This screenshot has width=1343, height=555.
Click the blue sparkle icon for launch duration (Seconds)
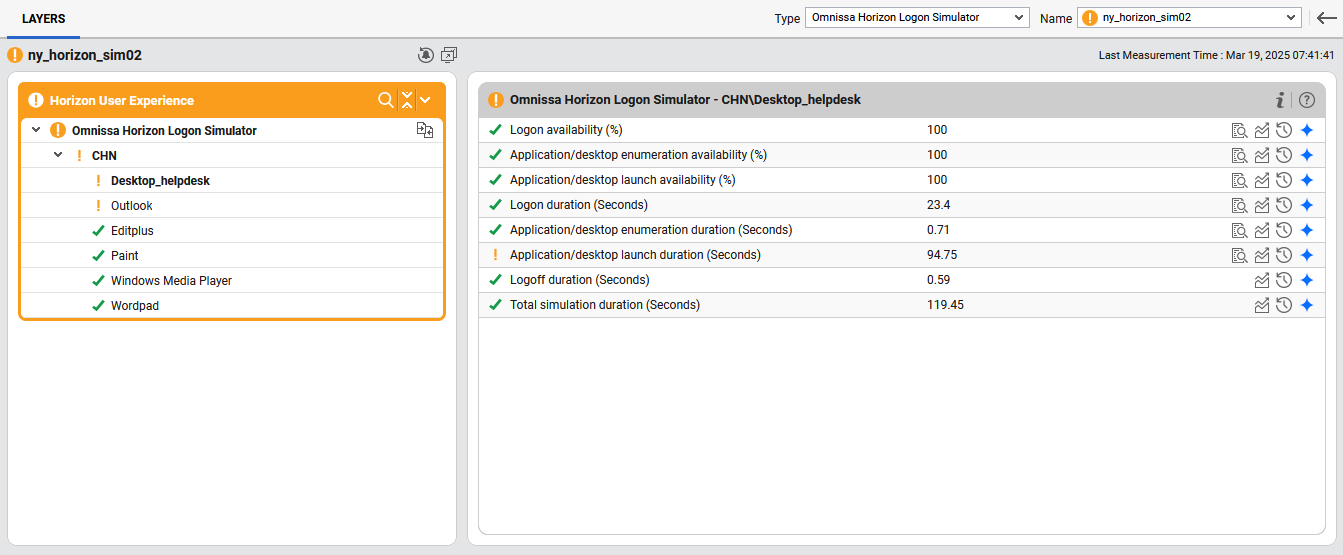pos(1306,255)
